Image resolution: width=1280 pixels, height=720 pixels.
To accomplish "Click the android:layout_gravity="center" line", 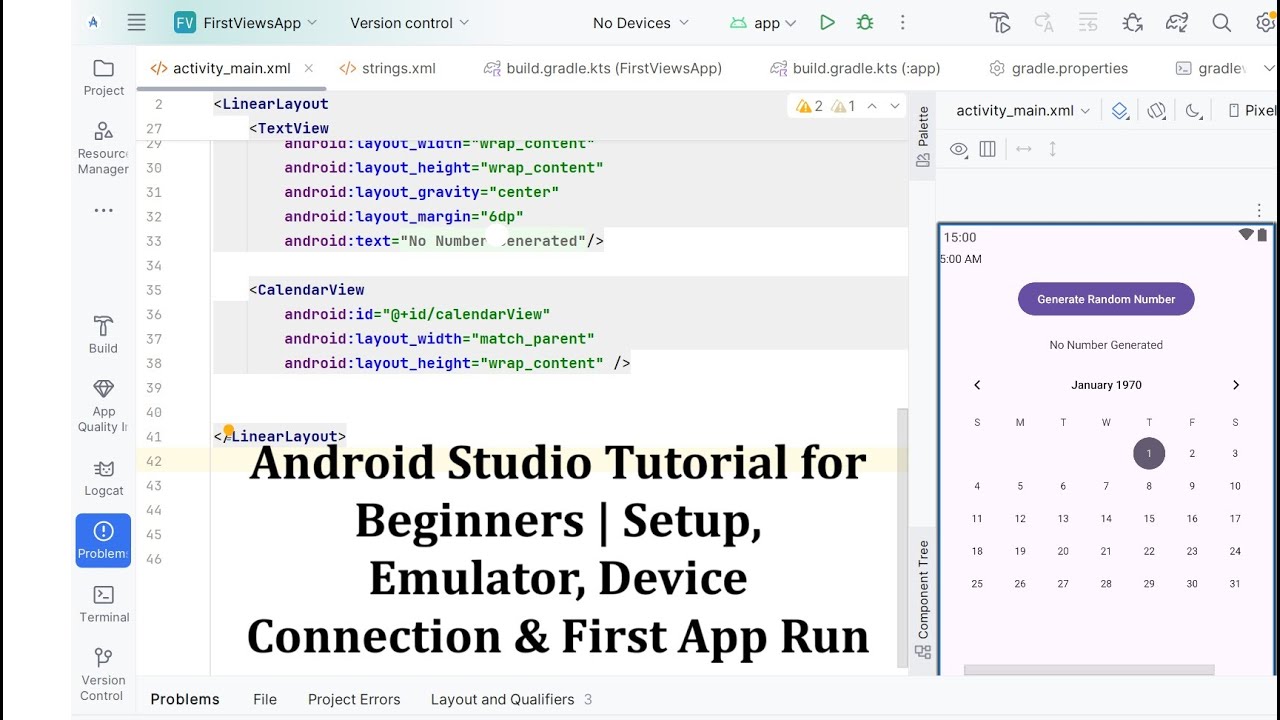I will 421,192.
